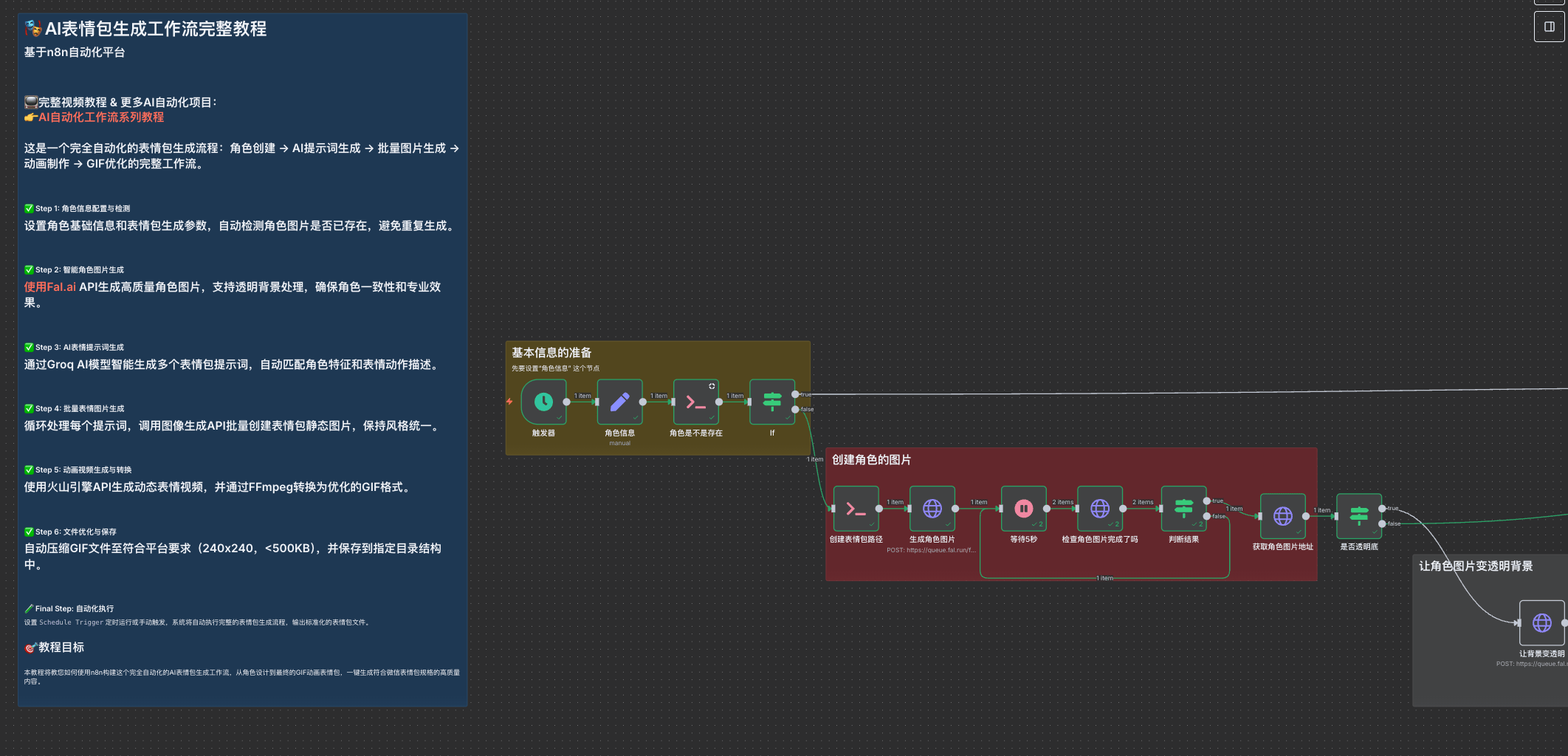Image resolution: width=1568 pixels, height=756 pixels.
Task: Click the false output handle of 是否透明底
Action: pos(1382,523)
